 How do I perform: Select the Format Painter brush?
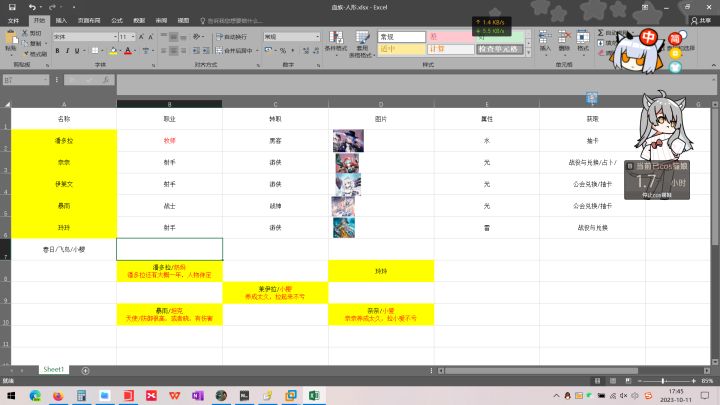coord(26,54)
